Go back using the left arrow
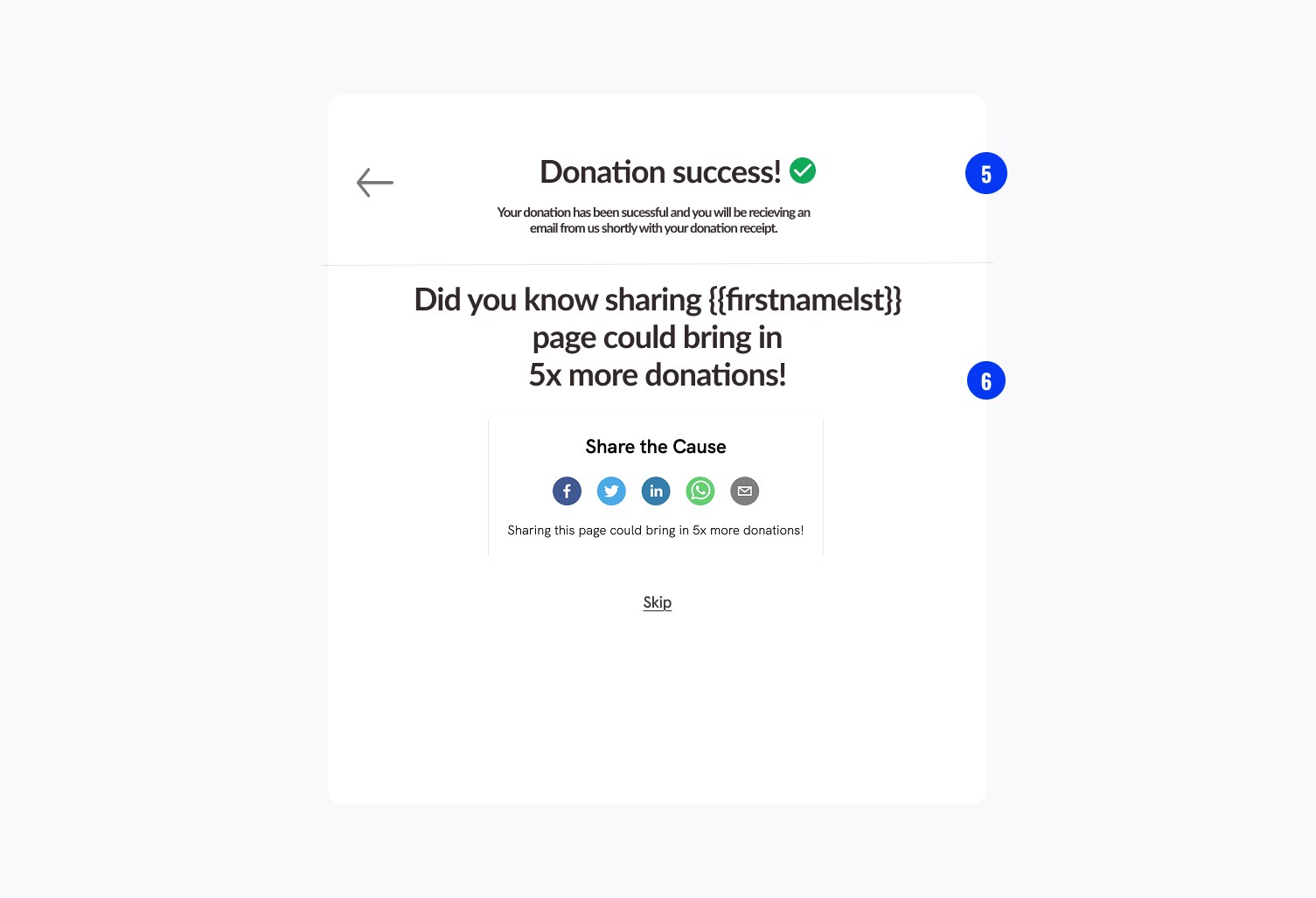The width and height of the screenshot is (1316, 898). (x=375, y=183)
